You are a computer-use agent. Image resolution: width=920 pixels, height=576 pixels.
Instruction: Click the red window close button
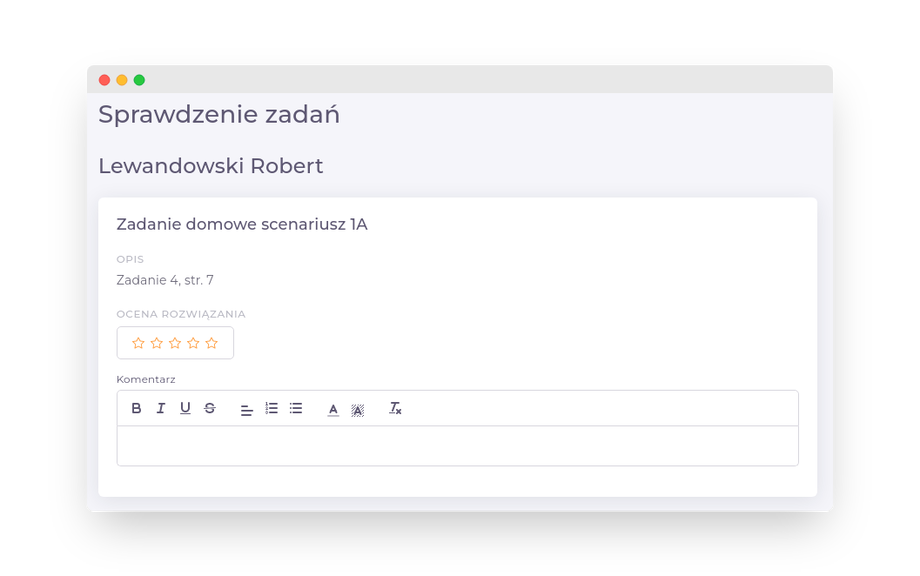(104, 80)
